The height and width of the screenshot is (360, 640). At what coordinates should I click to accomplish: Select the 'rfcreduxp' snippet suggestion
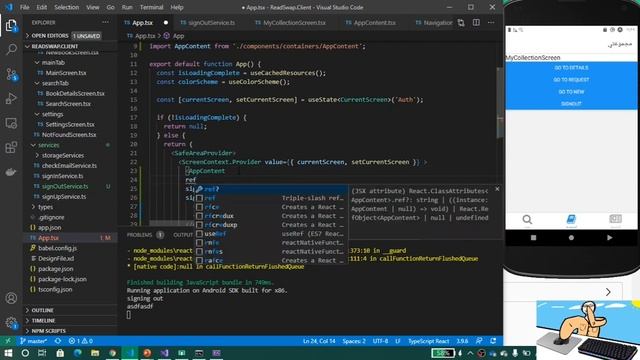(271, 225)
